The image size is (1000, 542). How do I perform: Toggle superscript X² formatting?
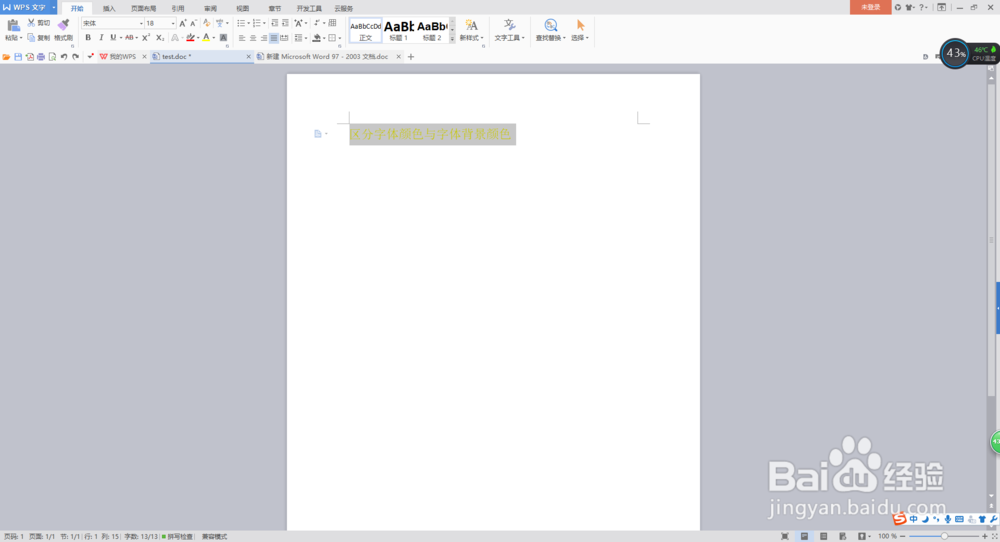coord(145,38)
